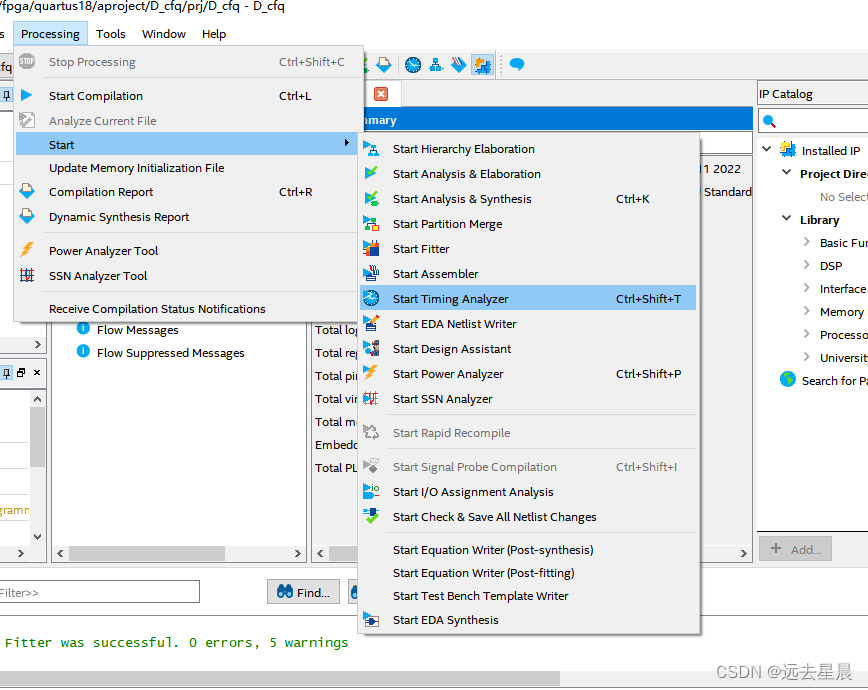Open the Tools menu
This screenshot has height=690, width=868.
coord(111,34)
